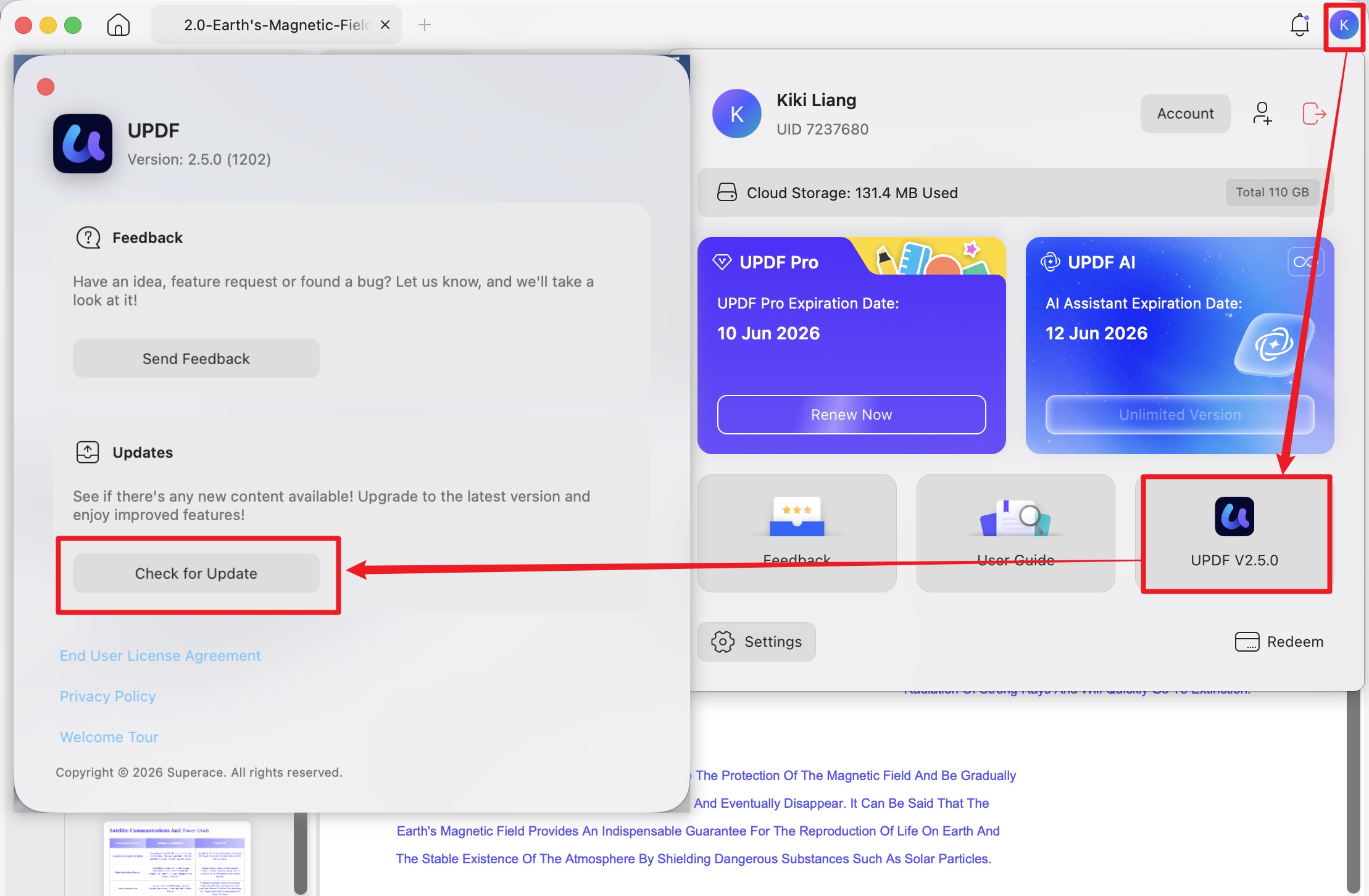Image resolution: width=1369 pixels, height=896 pixels.
Task: Open the UPDF V2.5.0 tile
Action: coord(1234,533)
